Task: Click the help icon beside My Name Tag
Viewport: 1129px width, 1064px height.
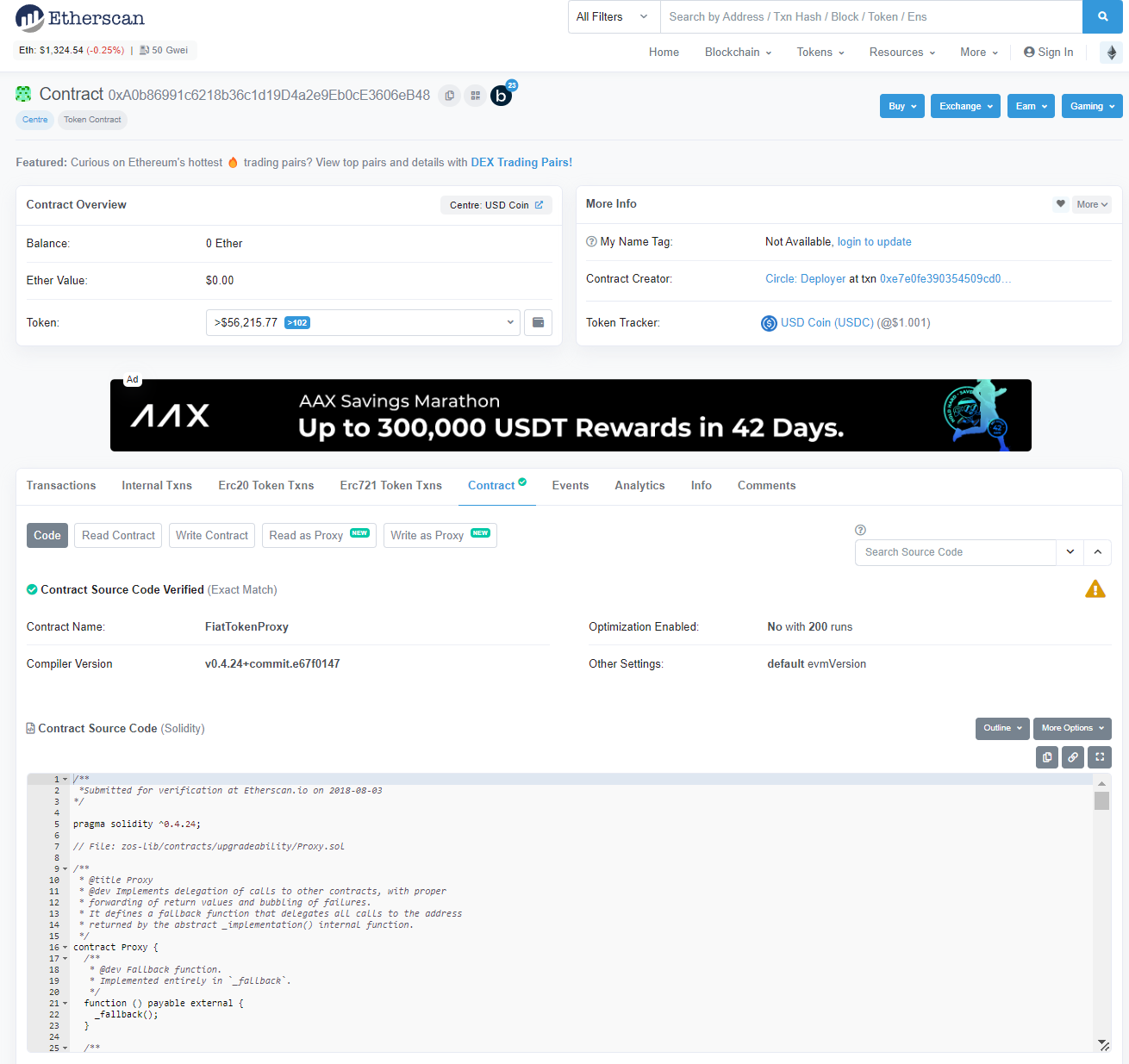Action: 591,242
